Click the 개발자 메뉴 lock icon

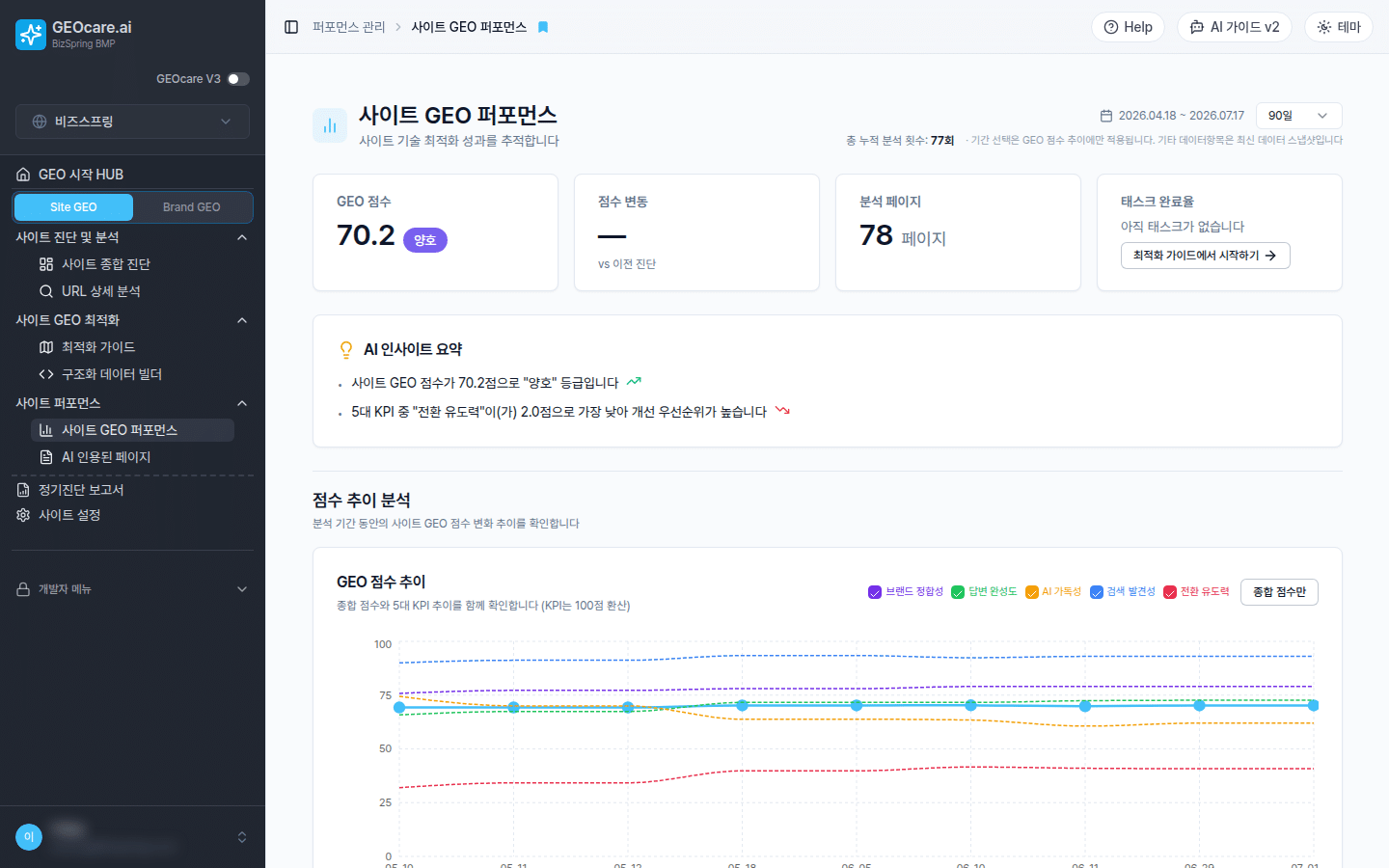23,589
